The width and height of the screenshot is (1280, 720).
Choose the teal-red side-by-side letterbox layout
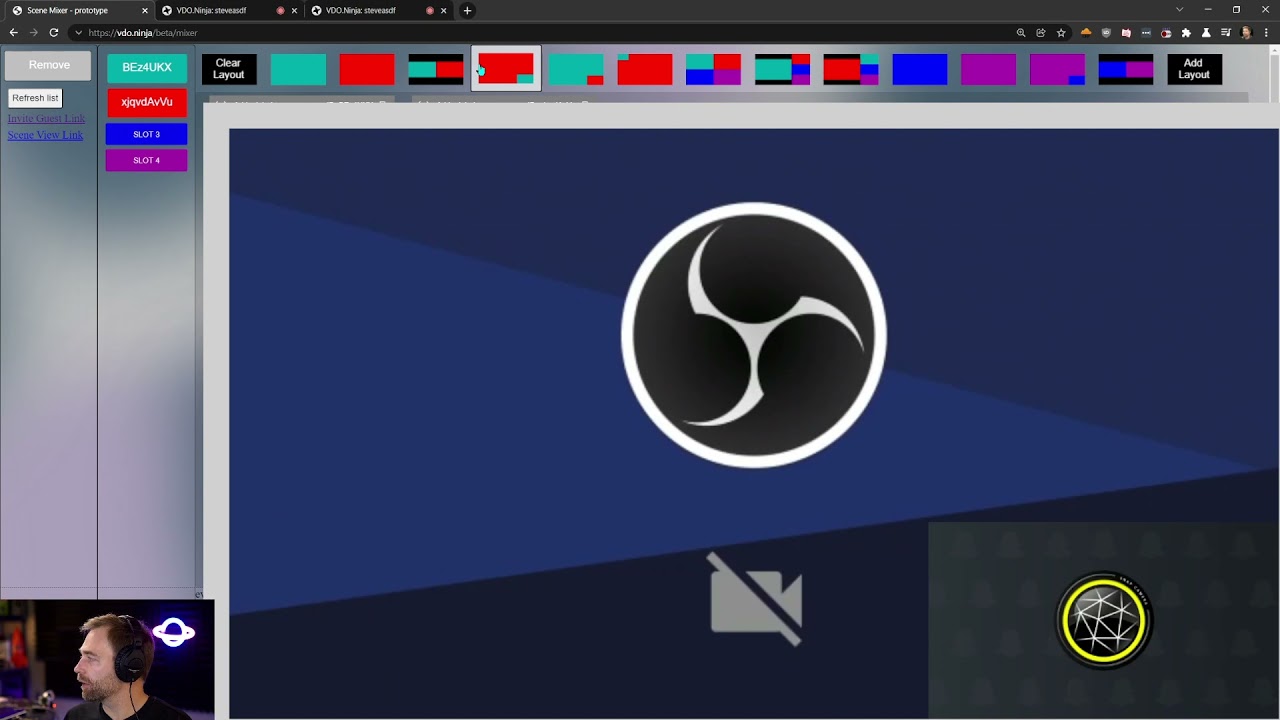436,69
